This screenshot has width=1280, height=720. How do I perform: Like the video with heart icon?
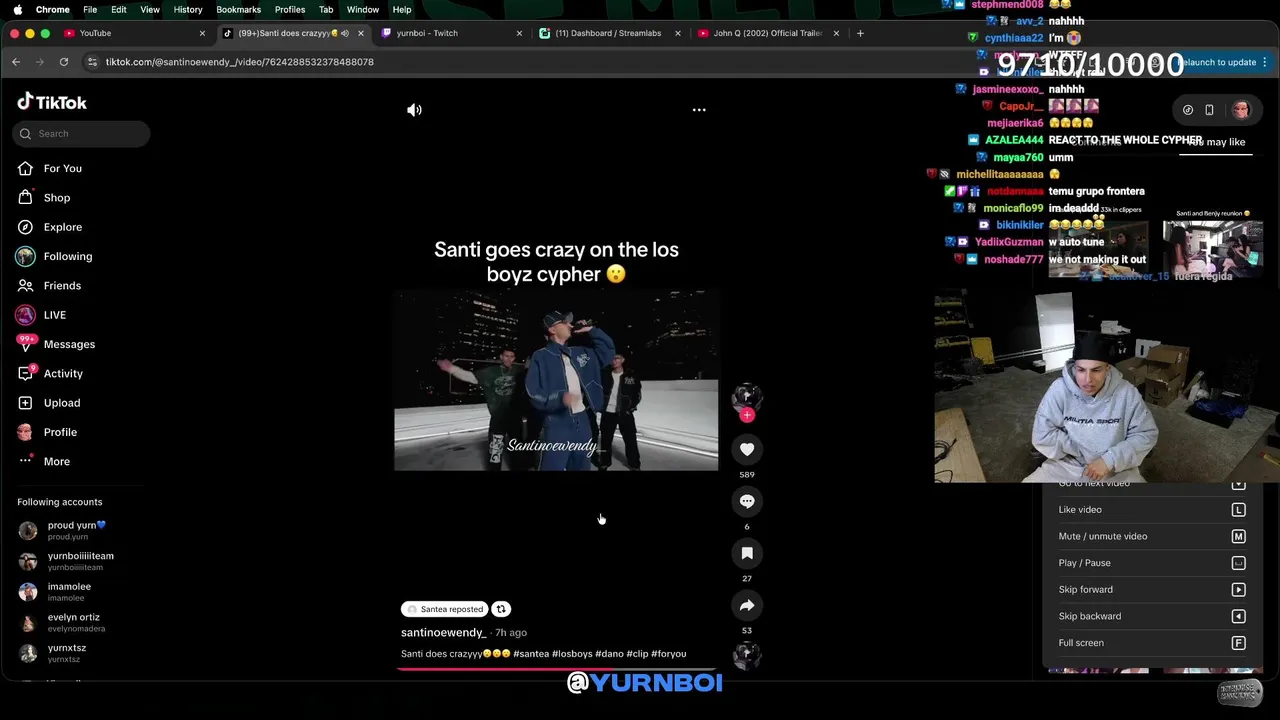tap(747, 449)
